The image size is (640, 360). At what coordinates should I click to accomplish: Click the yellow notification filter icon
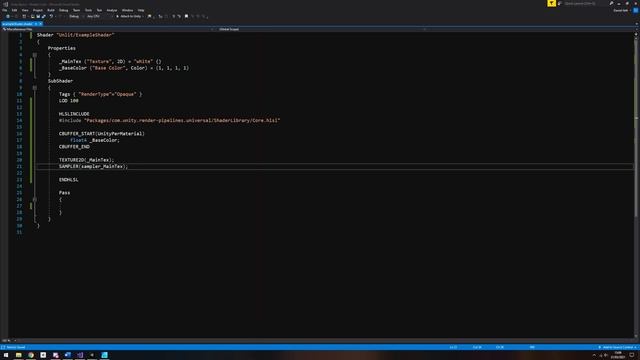pyautogui.click(x=551, y=3)
